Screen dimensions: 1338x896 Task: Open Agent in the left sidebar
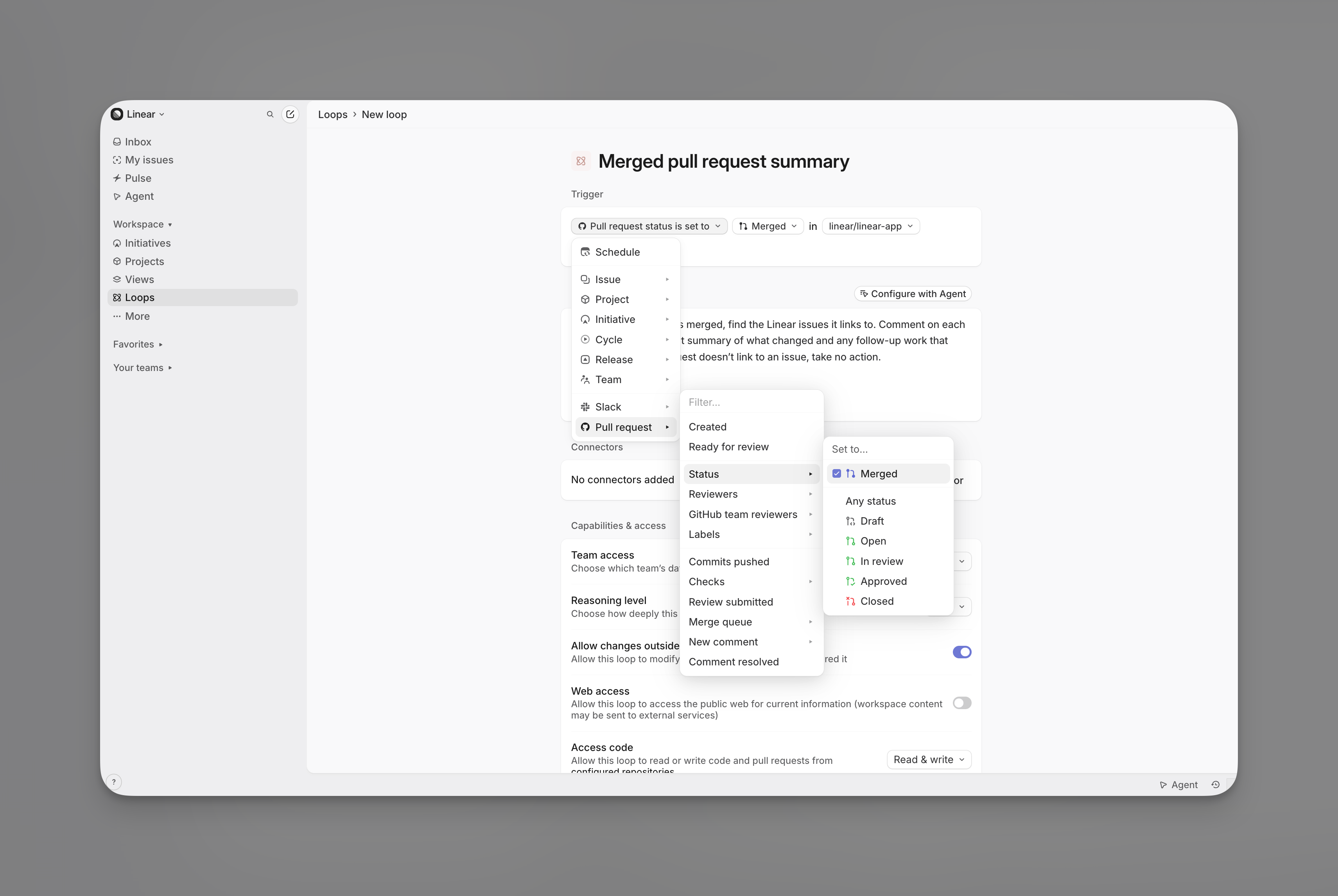pyautogui.click(x=202, y=196)
